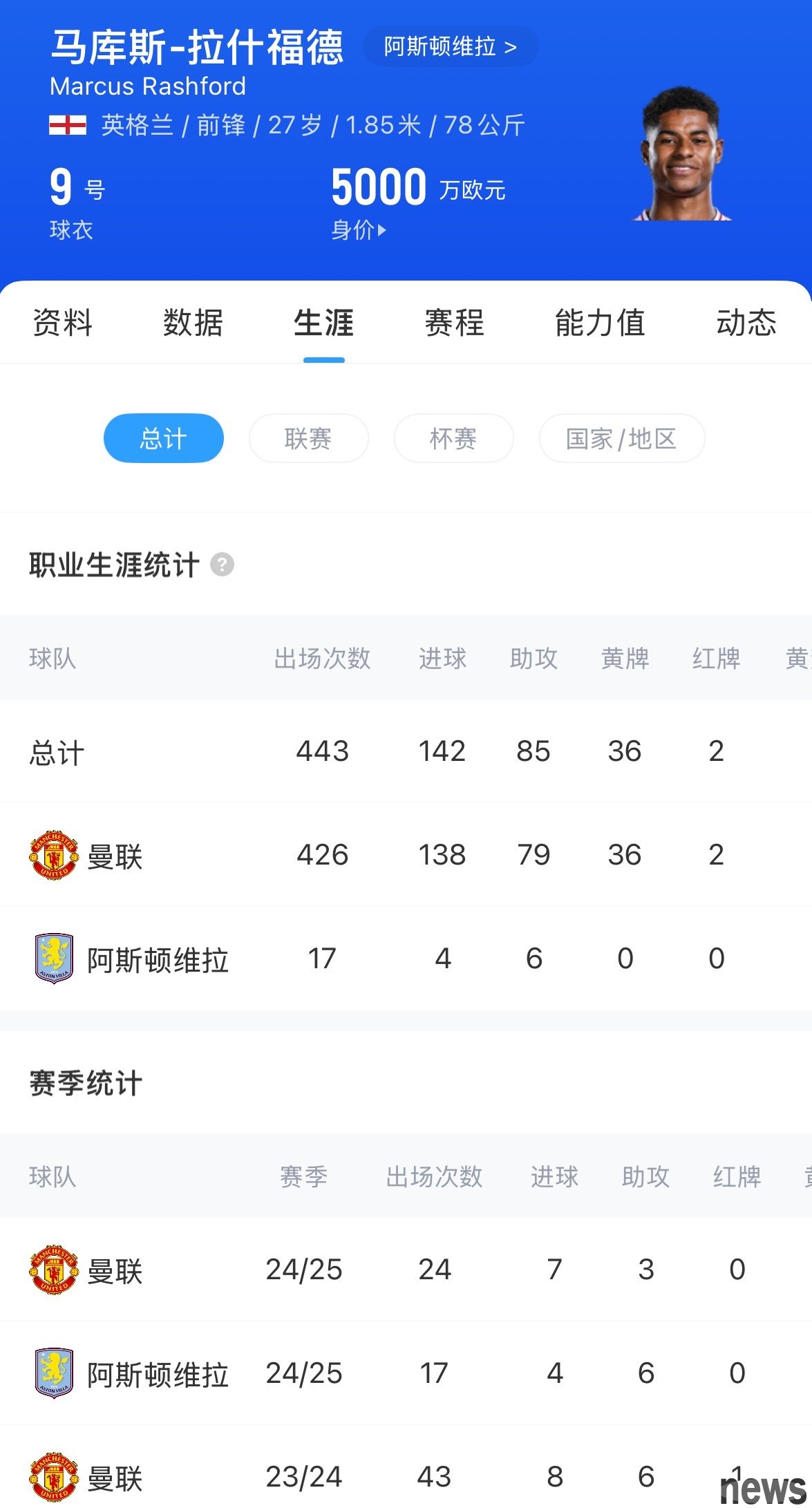Tap Manchester United crest for 24/25 season
This screenshot has height=1508, width=812.
[54, 1270]
